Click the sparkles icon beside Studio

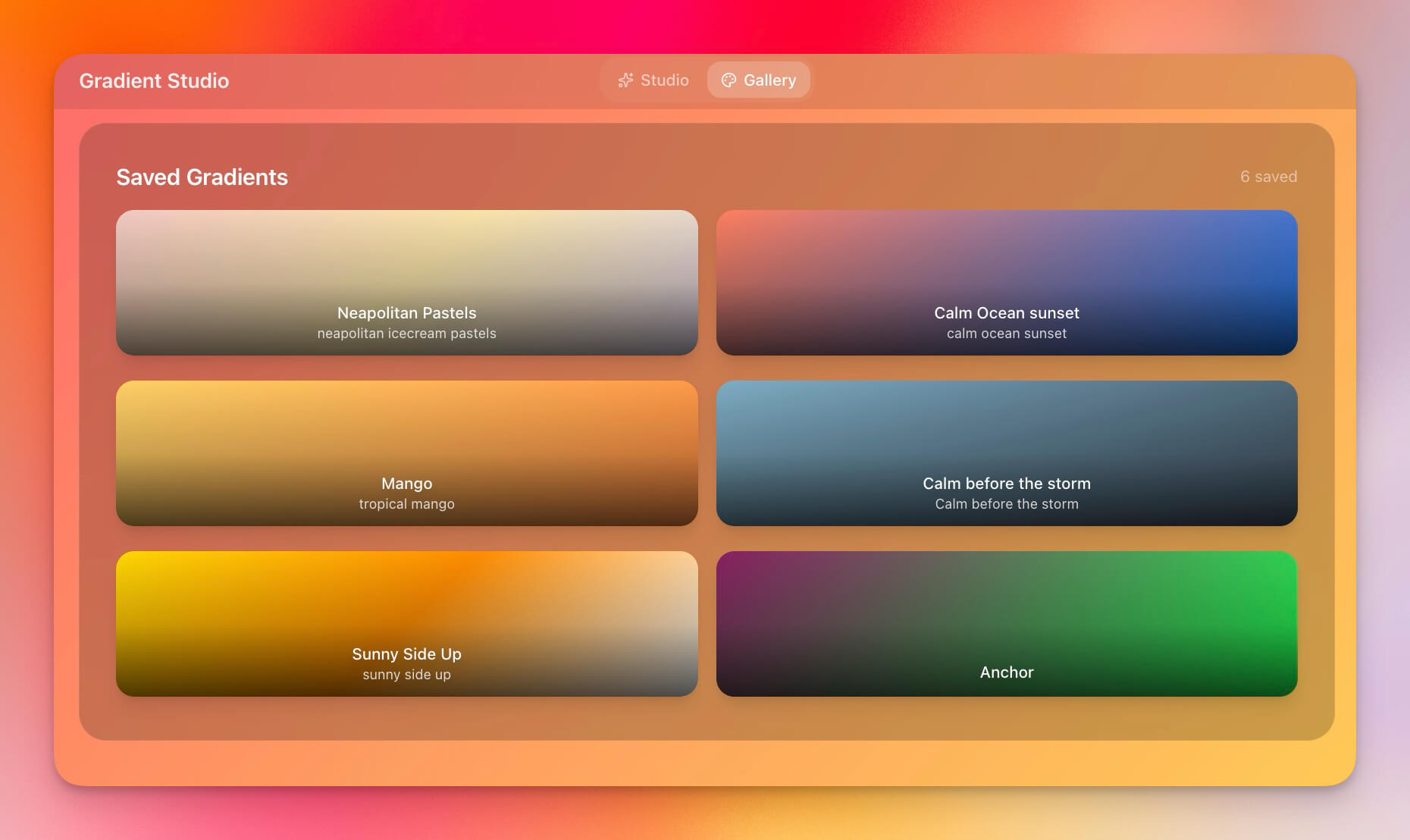[625, 80]
